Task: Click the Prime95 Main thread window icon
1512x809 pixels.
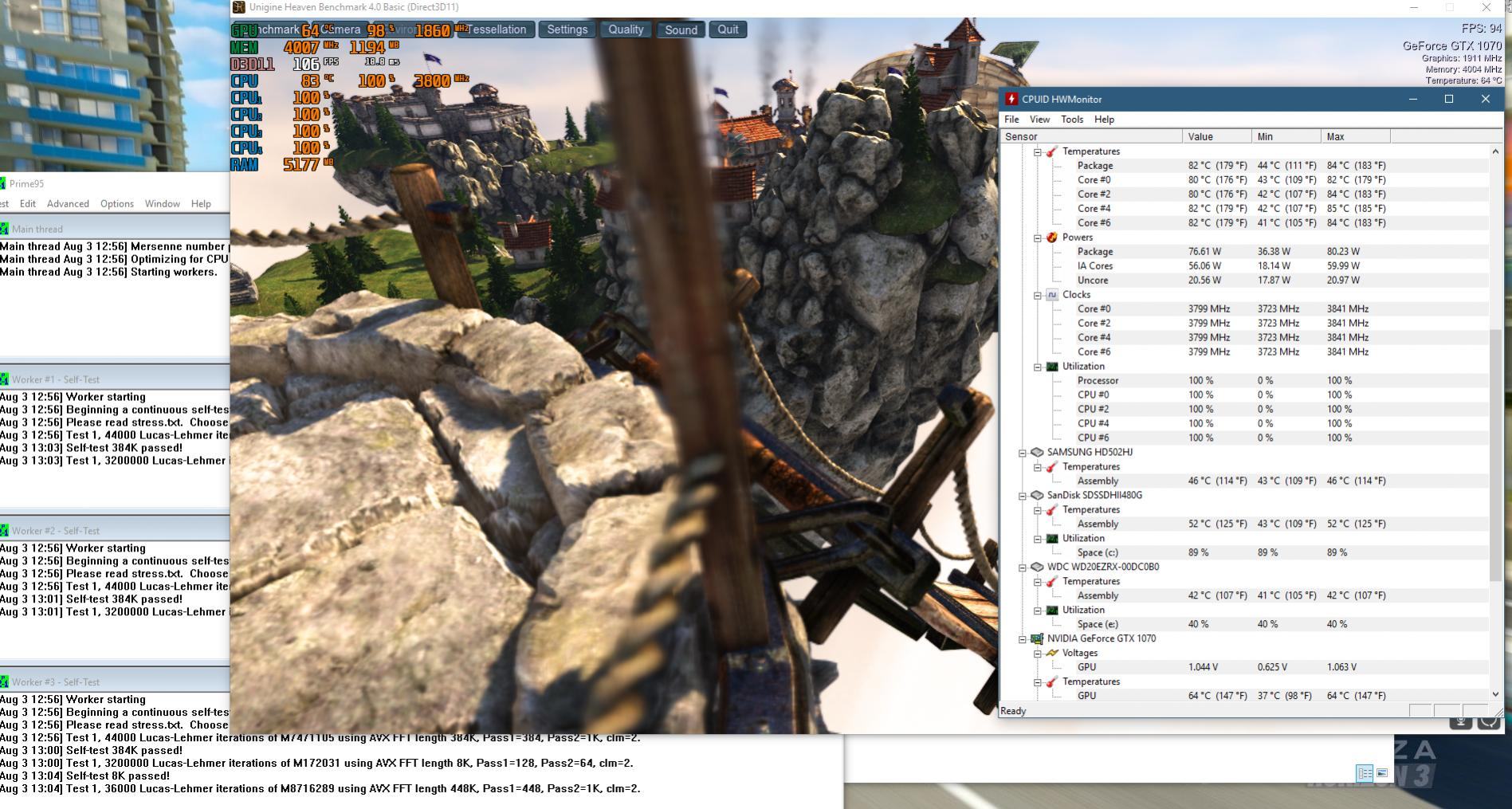Action: [x=4, y=229]
